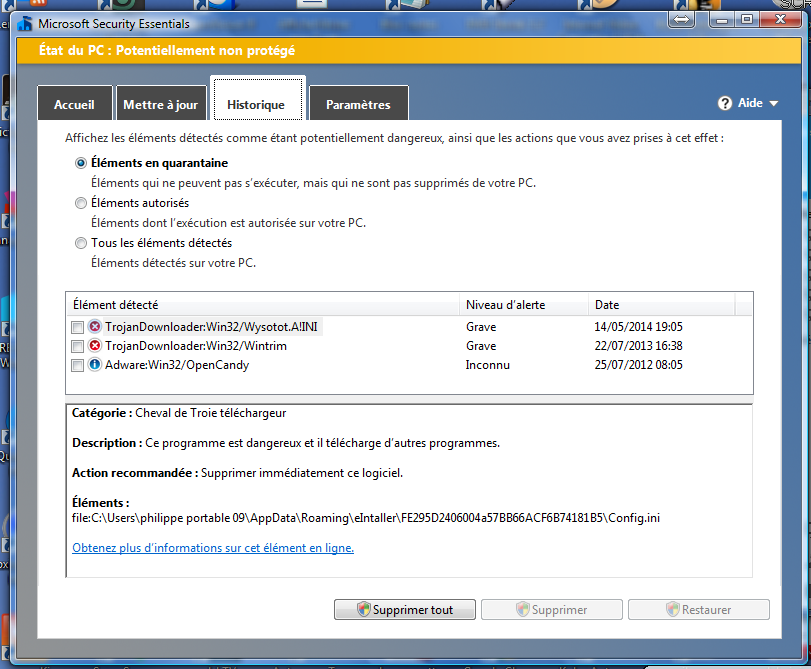This screenshot has width=811, height=669.
Task: Click double-arrow resize icon in title bar
Action: click(x=682, y=20)
